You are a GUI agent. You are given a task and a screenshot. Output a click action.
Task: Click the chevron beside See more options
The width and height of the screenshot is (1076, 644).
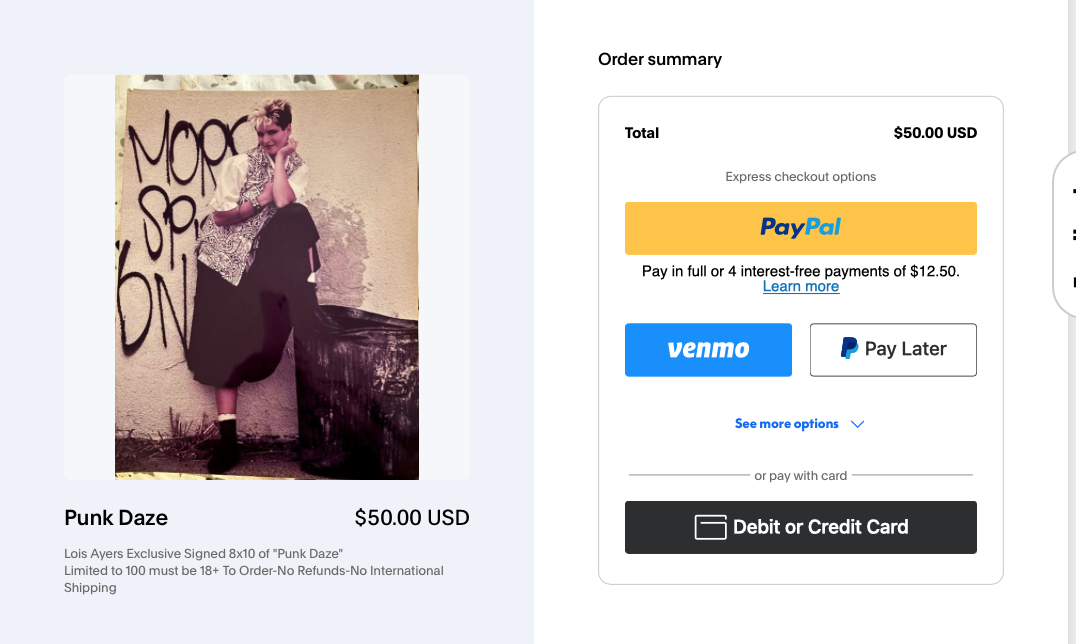coord(857,424)
